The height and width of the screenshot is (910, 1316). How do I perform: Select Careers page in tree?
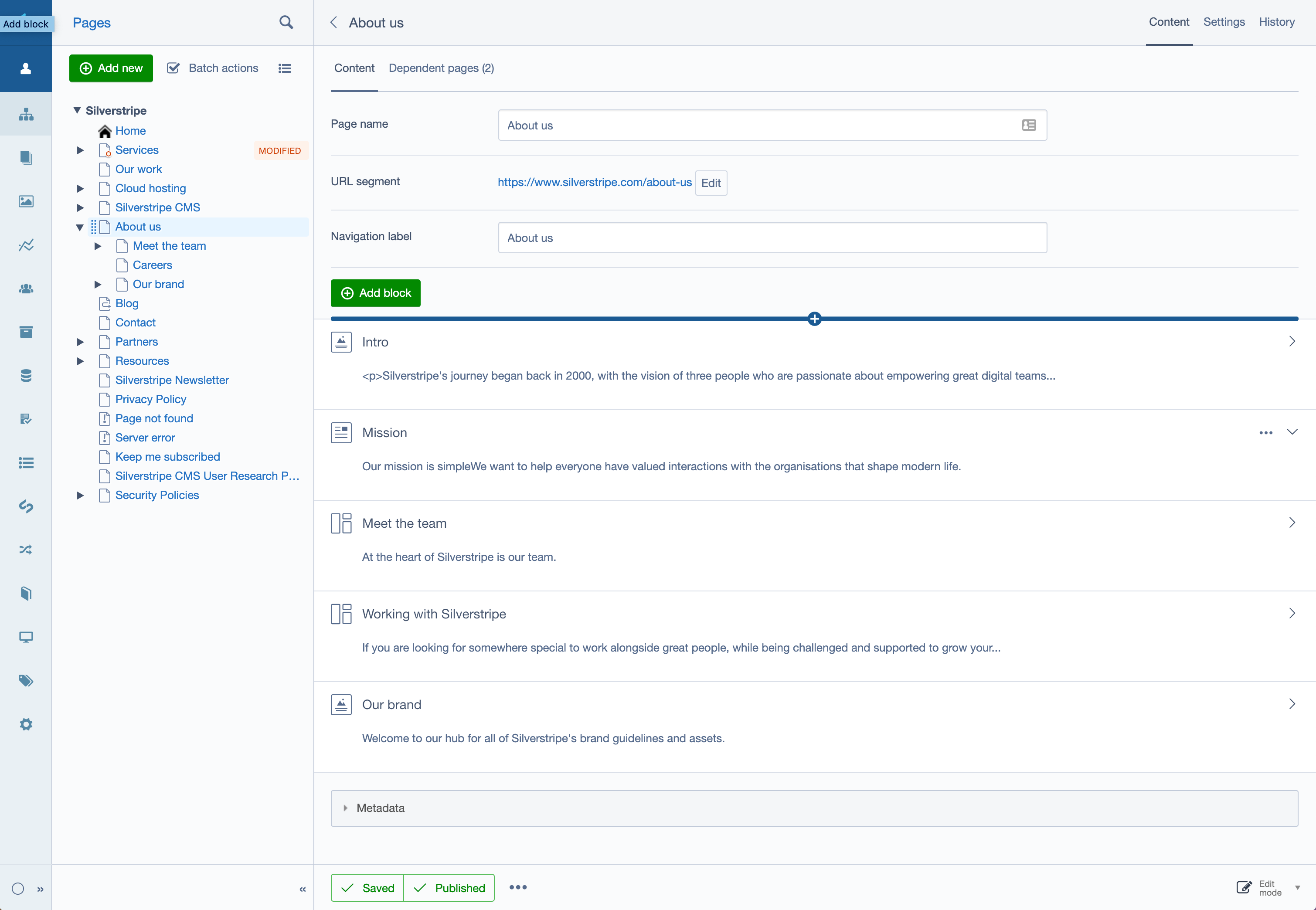(x=152, y=265)
